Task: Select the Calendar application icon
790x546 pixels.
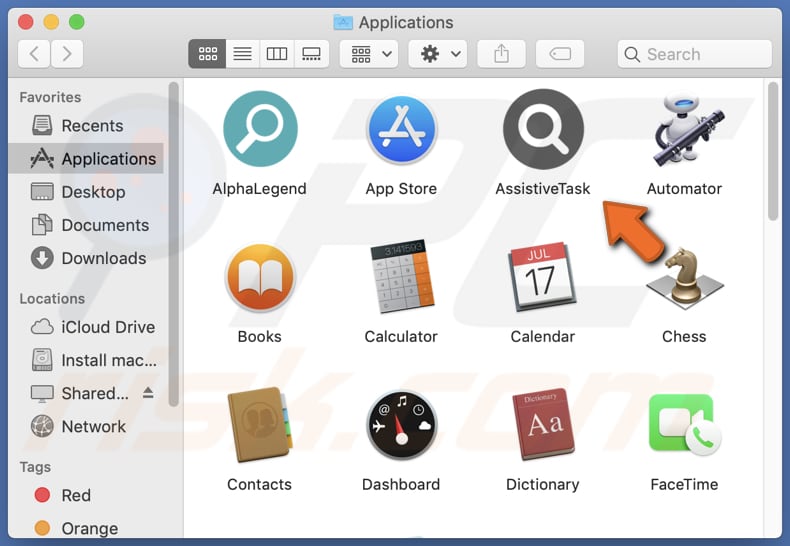Action: click(x=542, y=277)
